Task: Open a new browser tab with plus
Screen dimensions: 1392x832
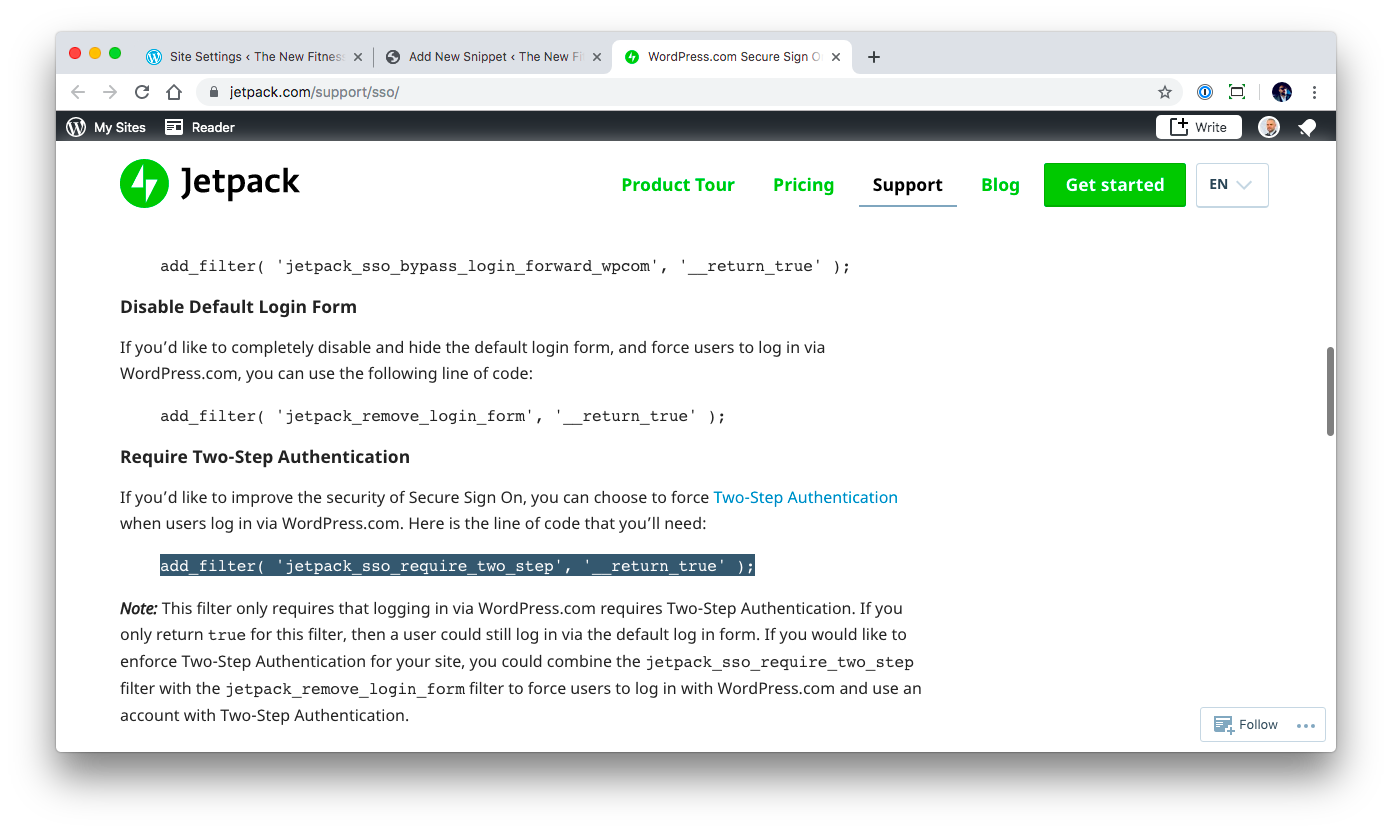Action: [x=874, y=57]
